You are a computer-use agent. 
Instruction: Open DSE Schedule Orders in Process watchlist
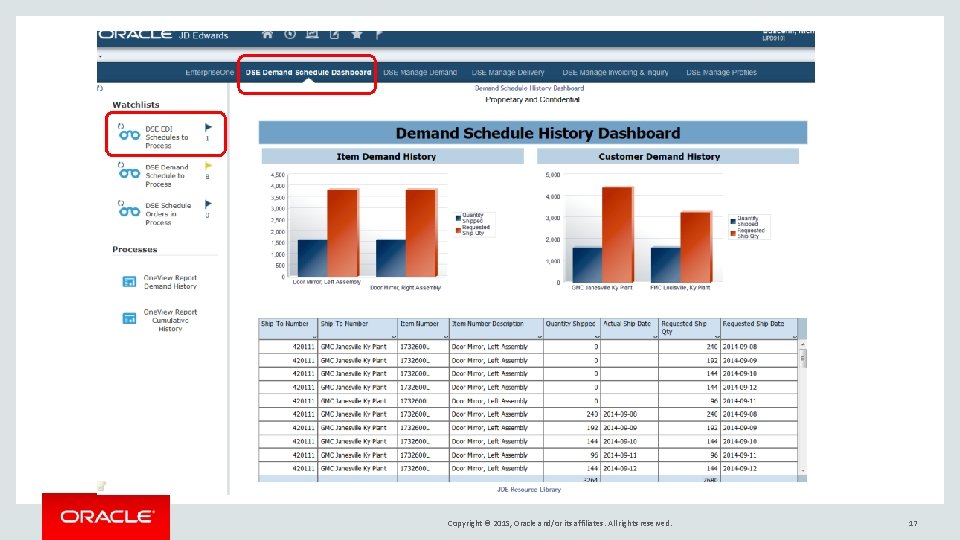pyautogui.click(x=168, y=214)
